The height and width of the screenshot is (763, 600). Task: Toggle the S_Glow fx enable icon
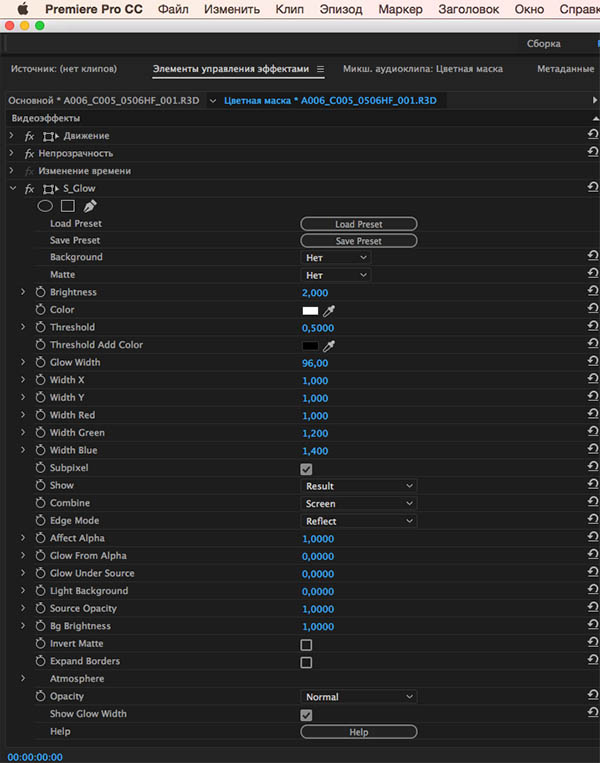[x=29, y=189]
